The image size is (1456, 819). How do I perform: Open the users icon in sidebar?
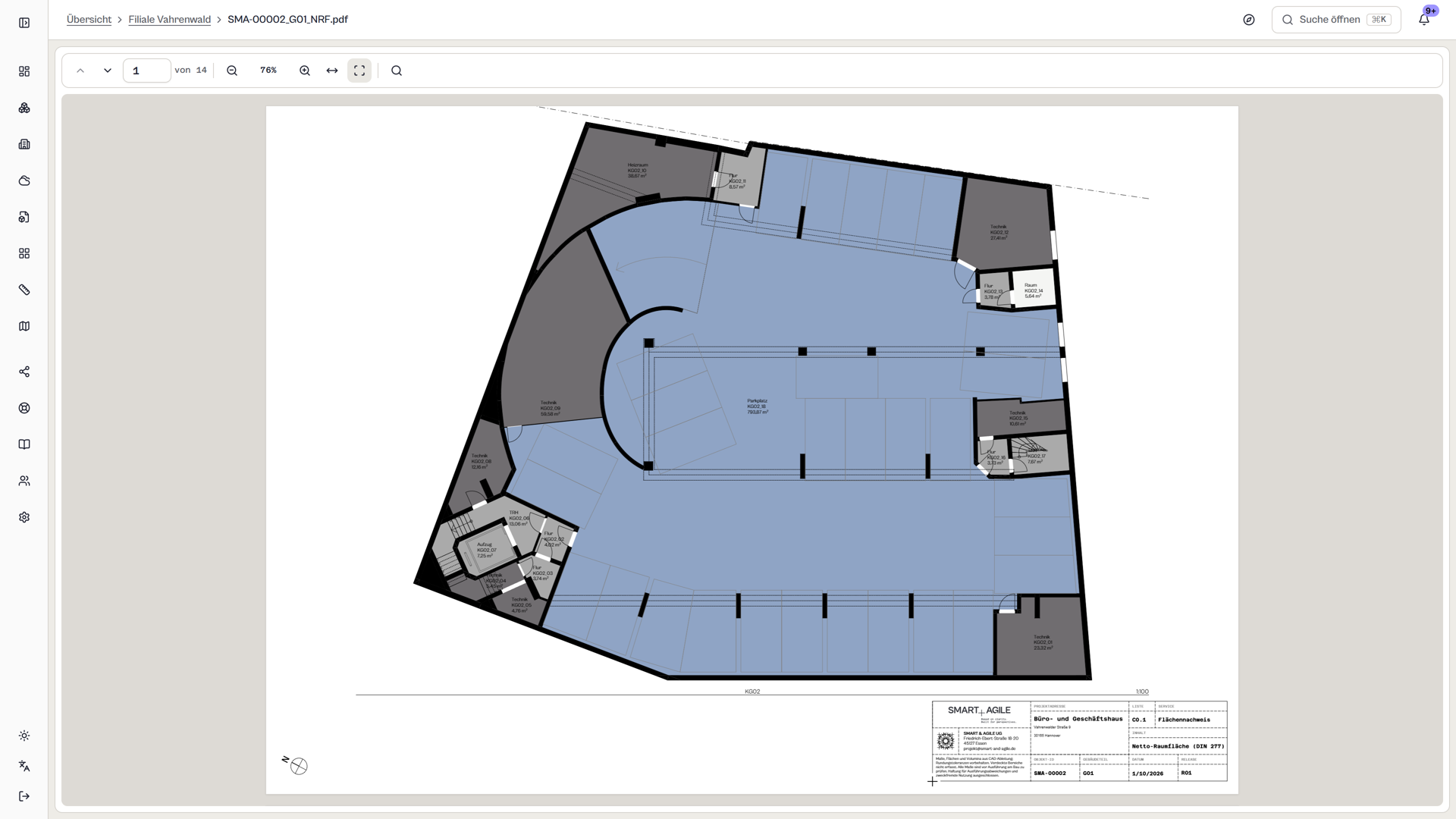[24, 481]
